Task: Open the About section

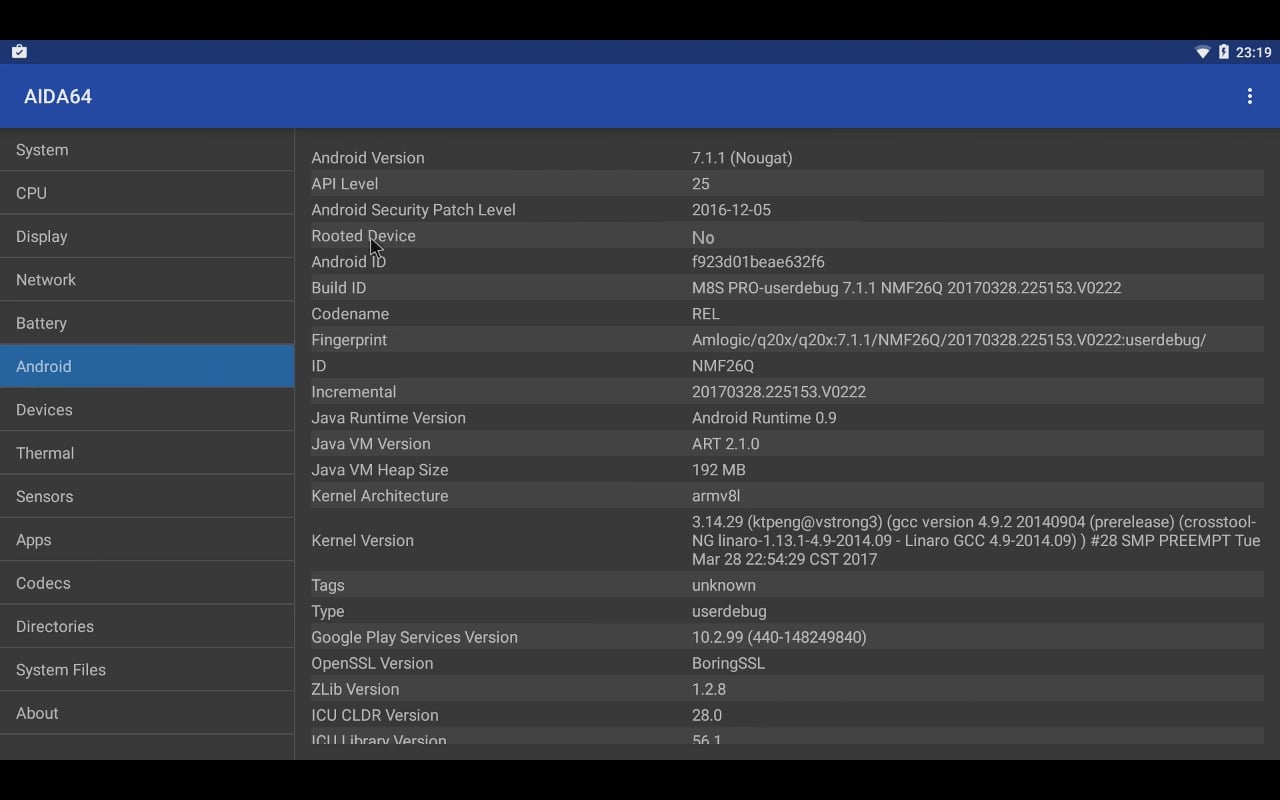Action: pyautogui.click(x=147, y=713)
